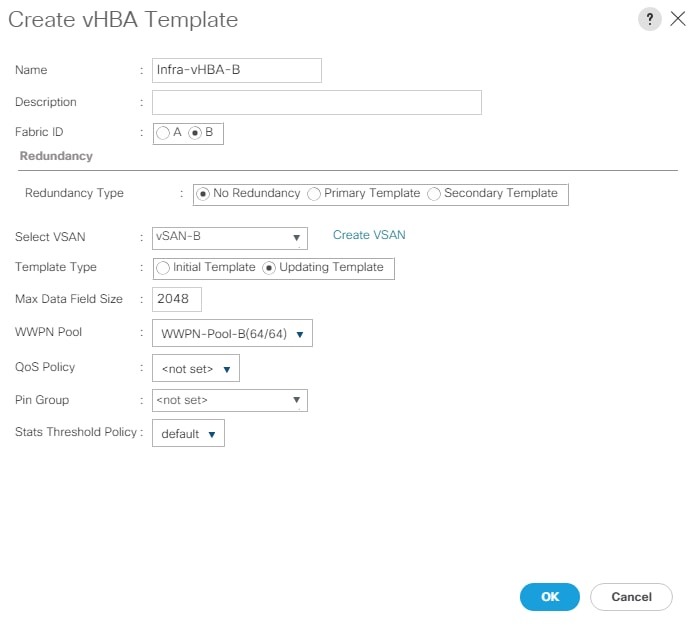
Task: Click the Create VSAN link
Action: point(369,235)
